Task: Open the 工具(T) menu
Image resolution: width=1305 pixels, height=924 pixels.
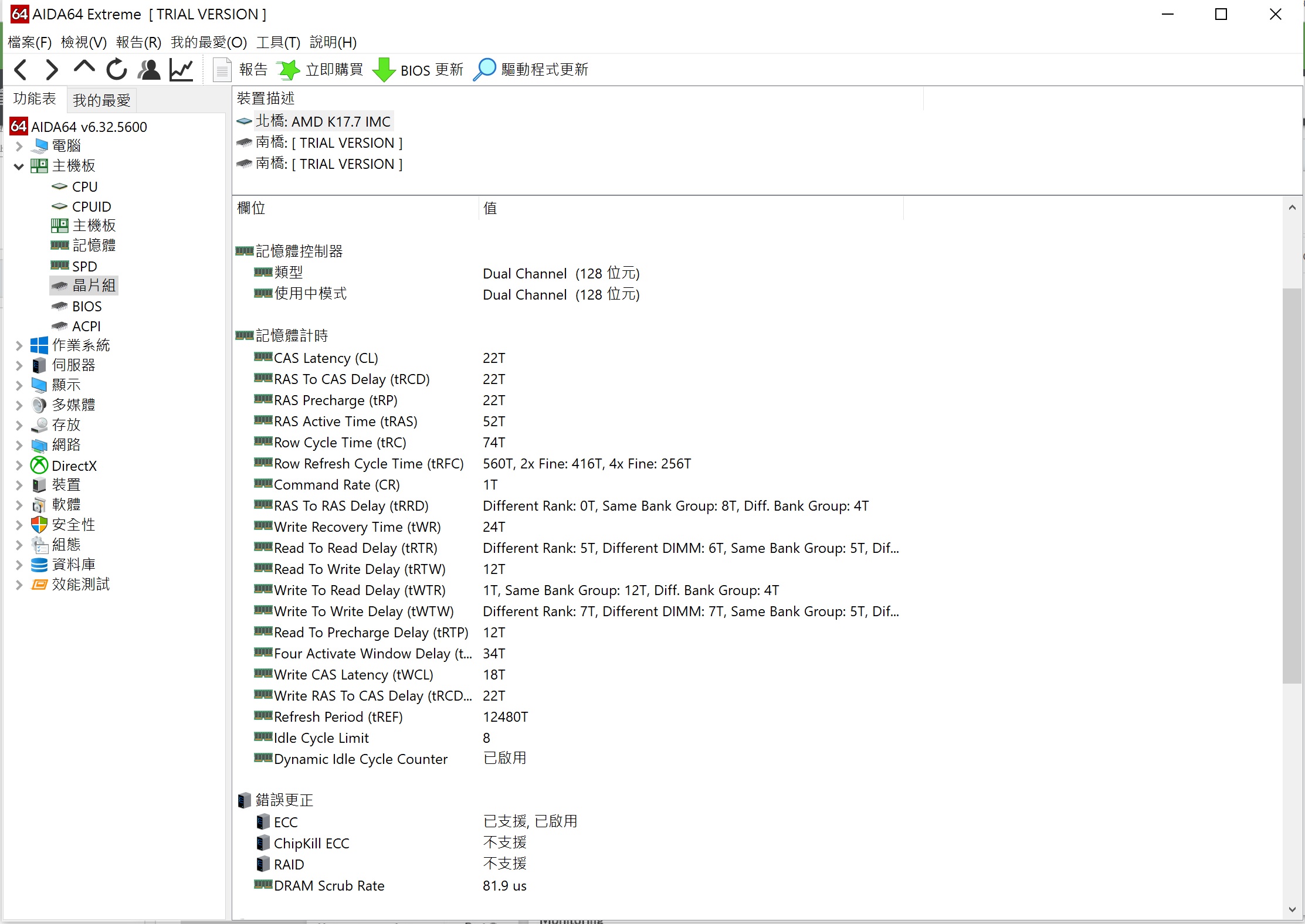Action: tap(278, 42)
